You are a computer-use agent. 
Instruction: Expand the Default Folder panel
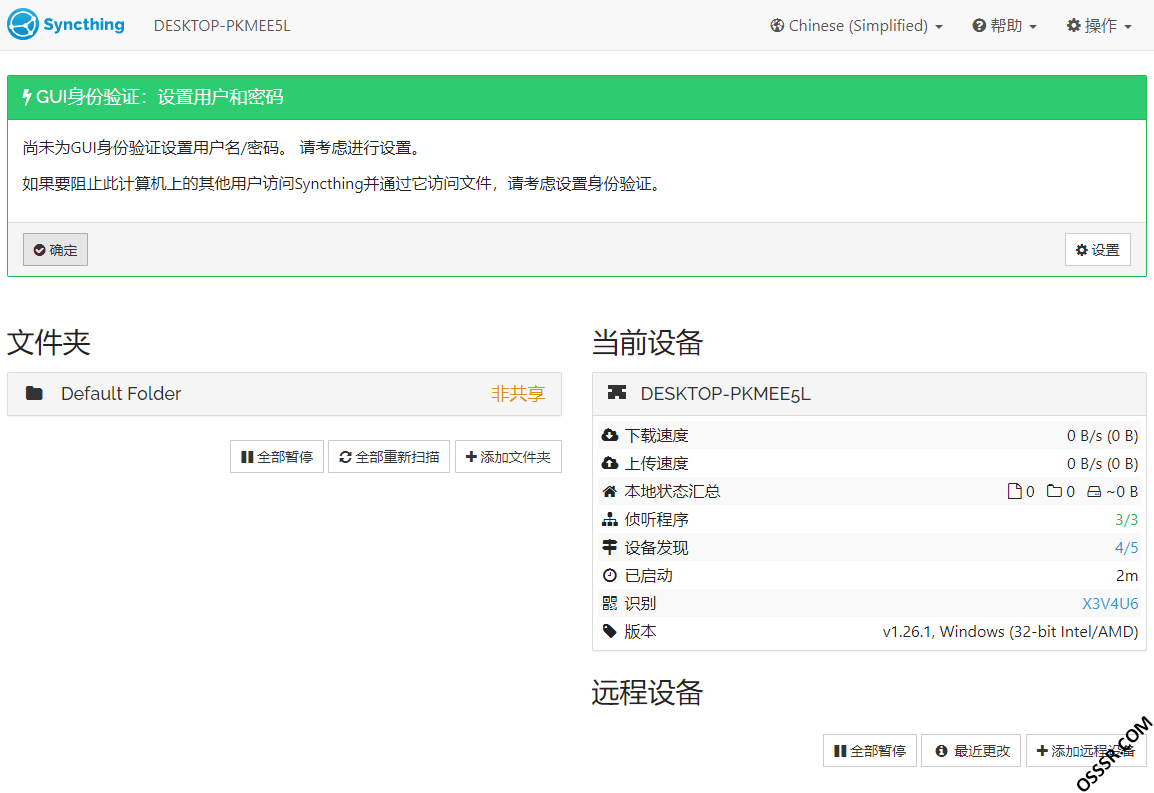(284, 394)
